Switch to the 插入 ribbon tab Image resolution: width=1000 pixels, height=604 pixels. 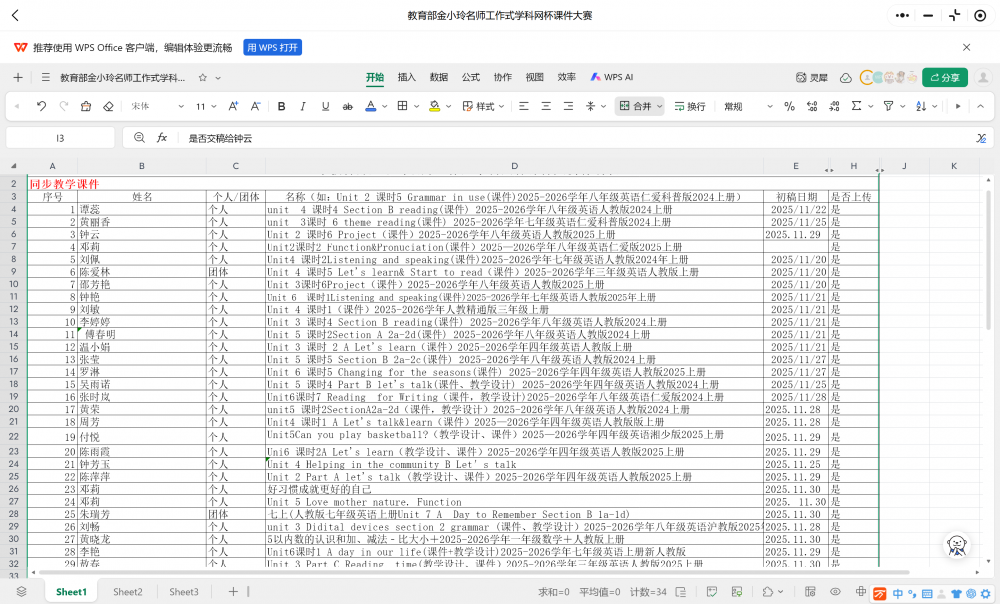407,76
